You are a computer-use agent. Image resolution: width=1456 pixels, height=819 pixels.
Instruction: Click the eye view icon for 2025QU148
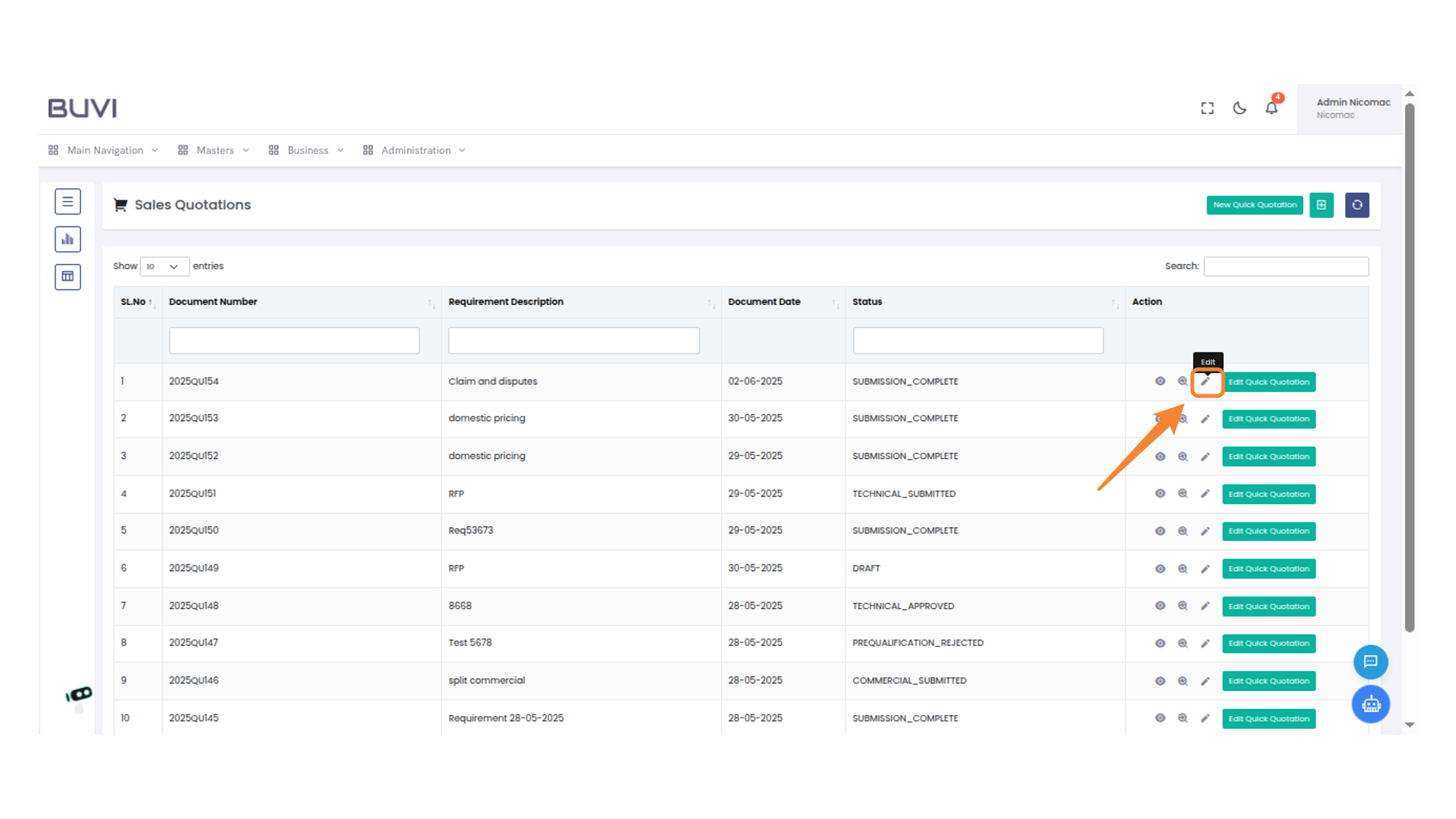pos(1159,606)
